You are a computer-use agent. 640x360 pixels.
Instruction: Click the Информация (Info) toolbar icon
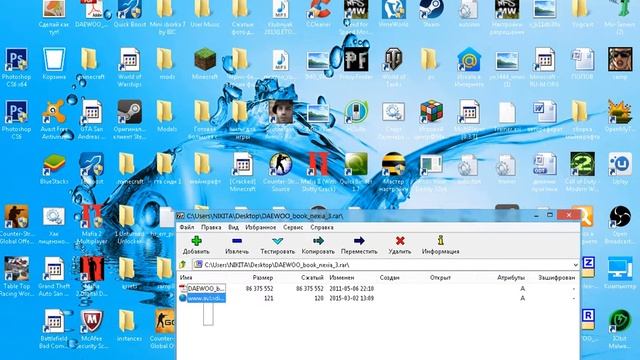click(440, 241)
